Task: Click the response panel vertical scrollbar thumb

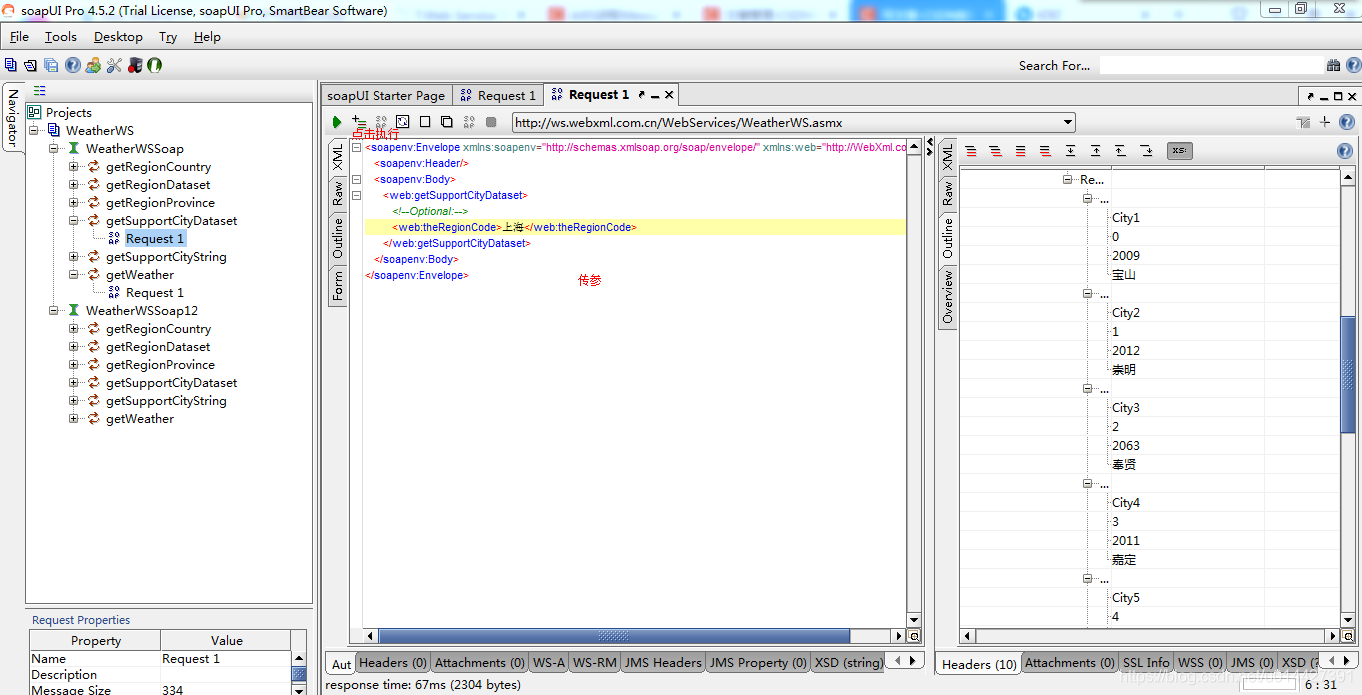Action: (x=1348, y=375)
